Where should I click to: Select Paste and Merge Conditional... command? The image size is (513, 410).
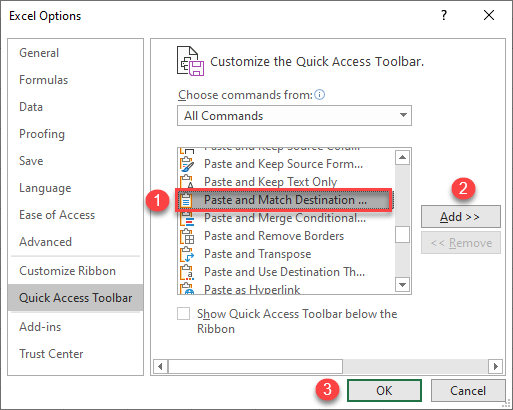point(286,218)
